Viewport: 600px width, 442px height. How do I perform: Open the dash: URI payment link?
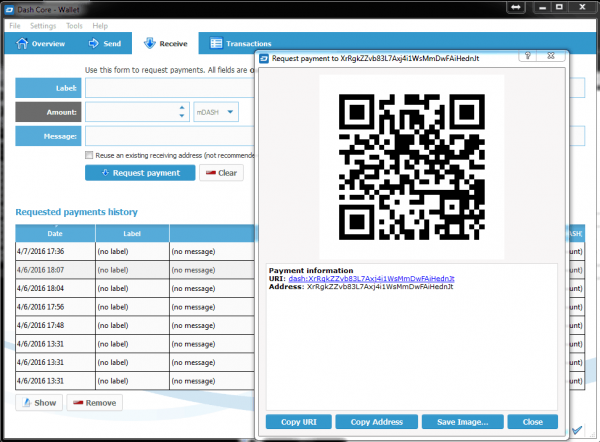(371, 279)
